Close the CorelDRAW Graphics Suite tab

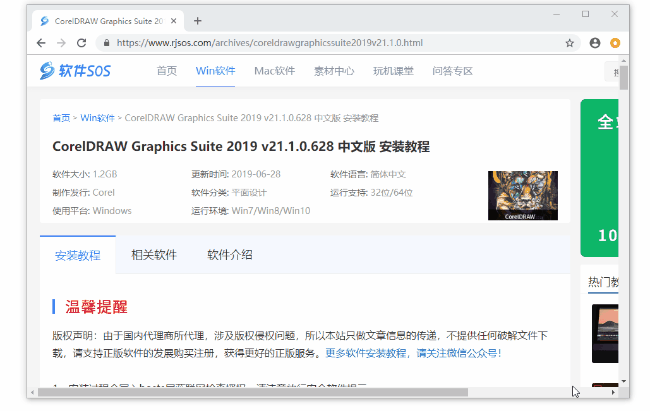pyautogui.click(x=174, y=21)
